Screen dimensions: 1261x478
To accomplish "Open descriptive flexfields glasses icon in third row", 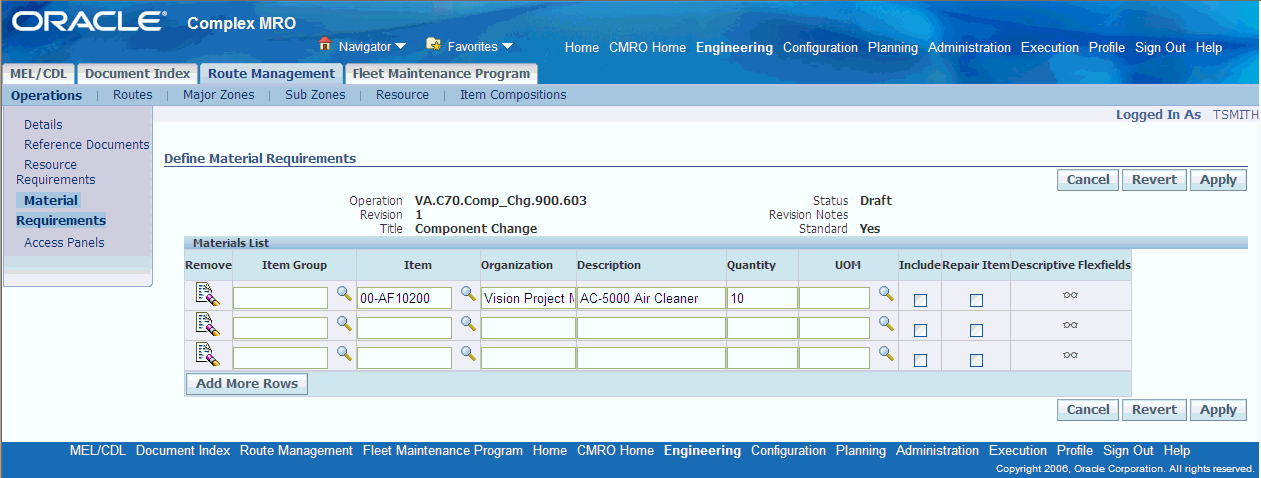I will pos(1070,355).
